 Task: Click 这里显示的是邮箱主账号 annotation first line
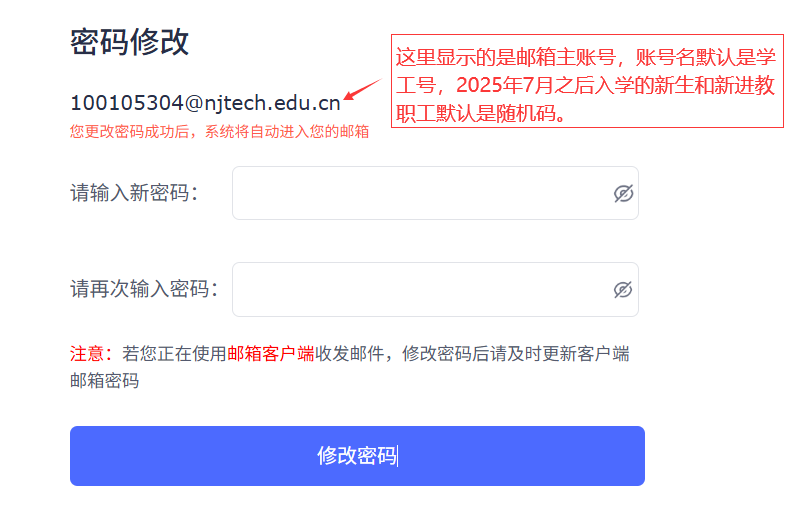505,57
